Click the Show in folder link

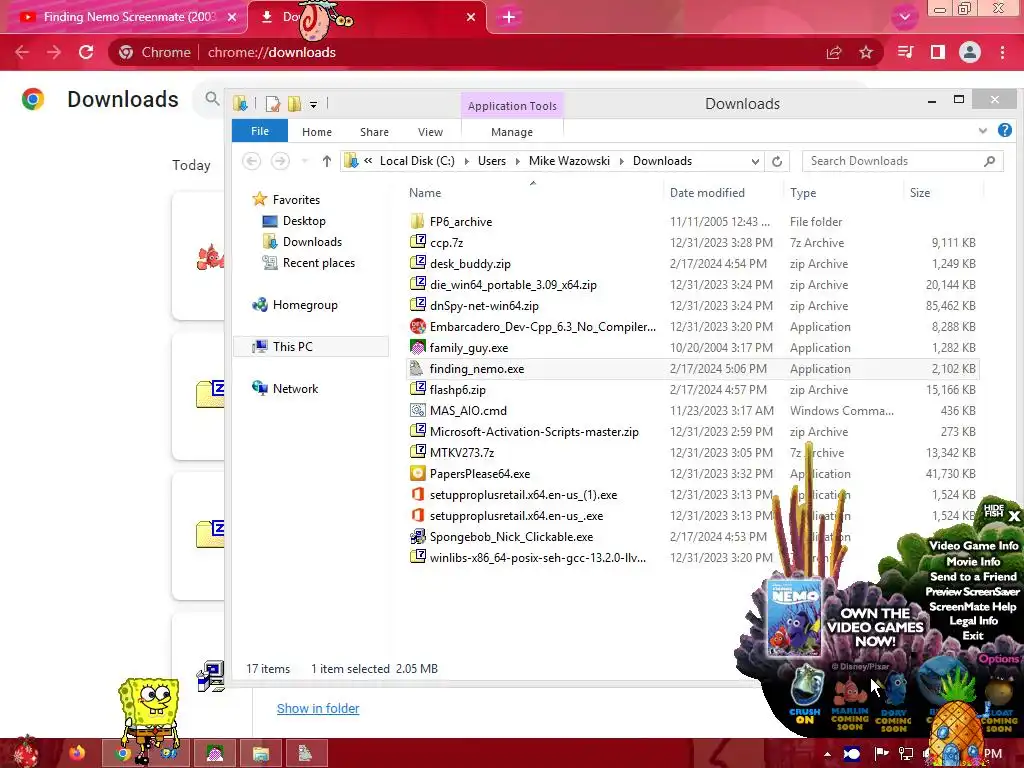[x=318, y=709]
